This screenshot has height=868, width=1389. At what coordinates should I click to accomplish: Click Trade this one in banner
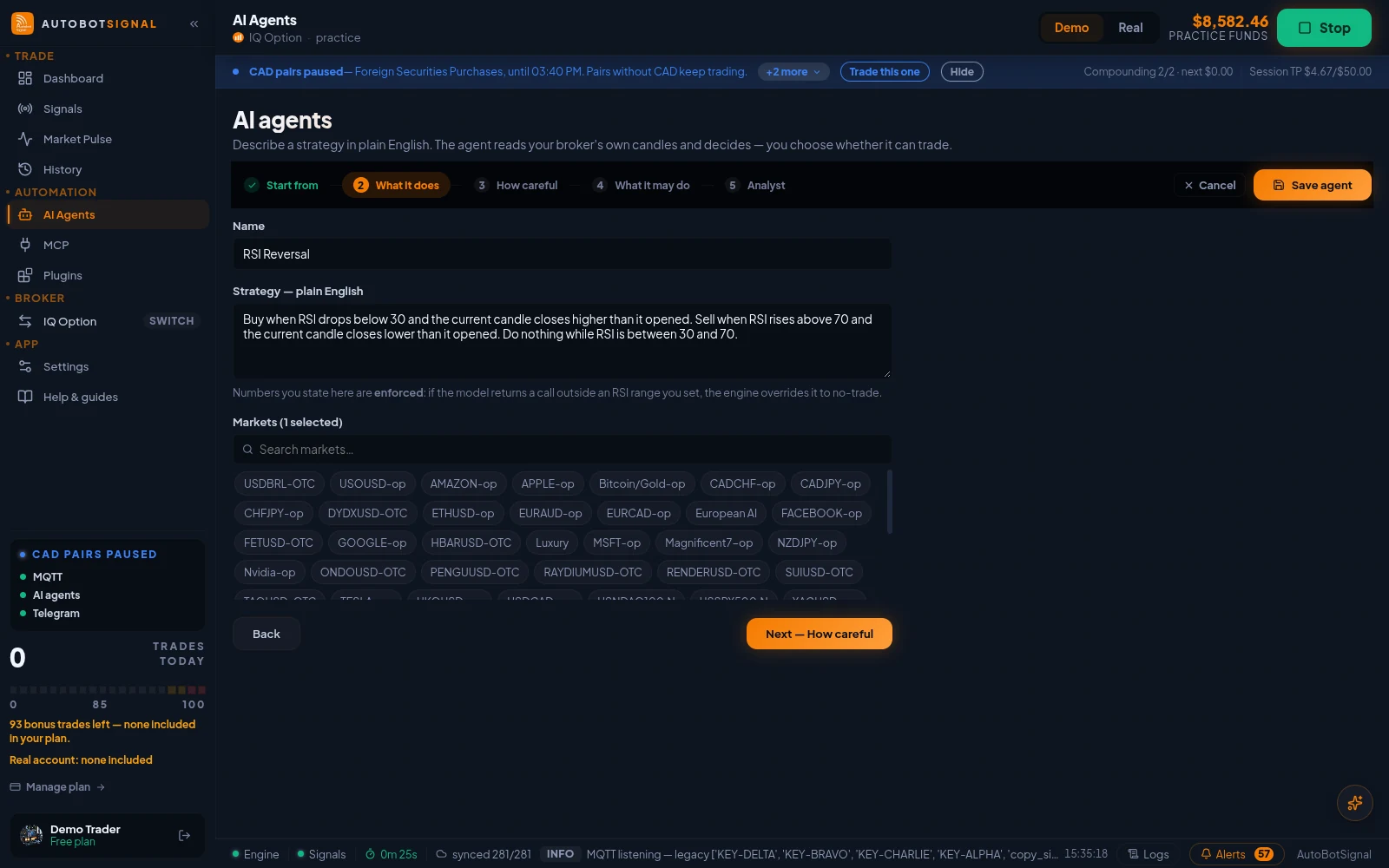coord(884,72)
